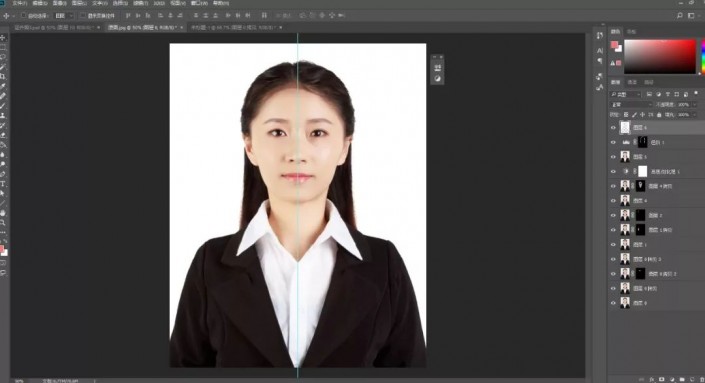Image resolution: width=705 pixels, height=383 pixels.
Task: Click lock all layer icon
Action: tap(659, 115)
